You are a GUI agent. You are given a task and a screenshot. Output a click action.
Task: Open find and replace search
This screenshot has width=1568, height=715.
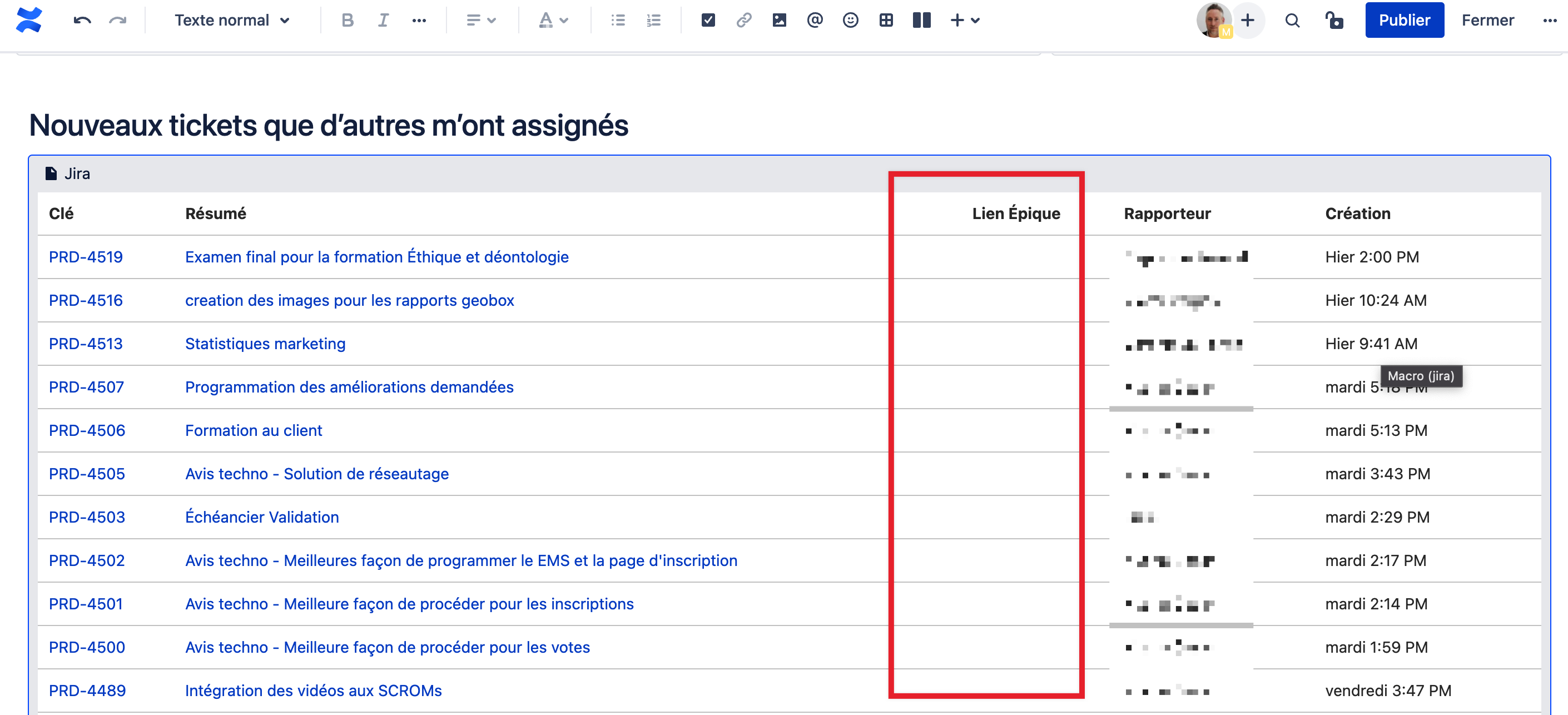point(1292,21)
